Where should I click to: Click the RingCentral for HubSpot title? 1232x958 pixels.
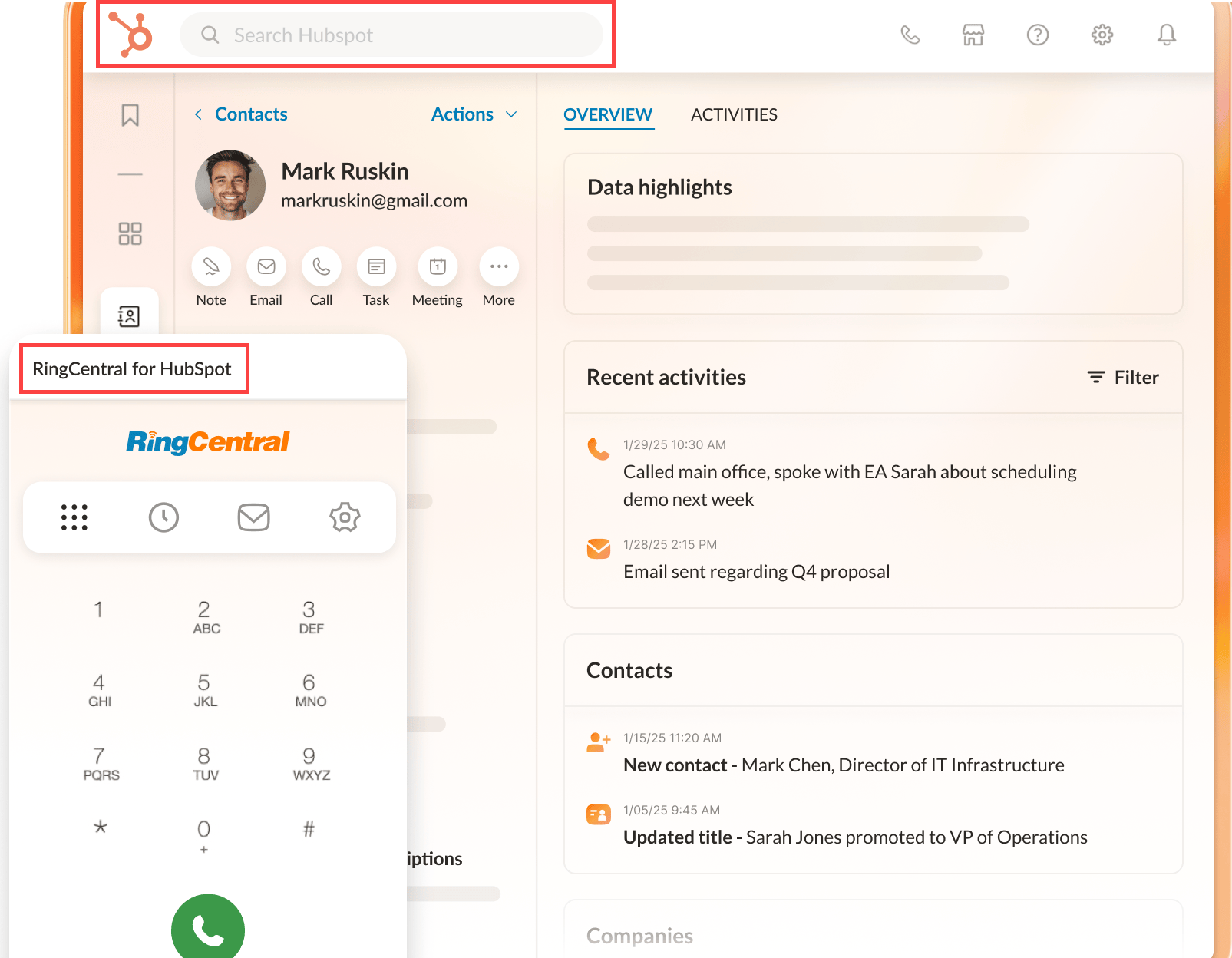(x=131, y=369)
